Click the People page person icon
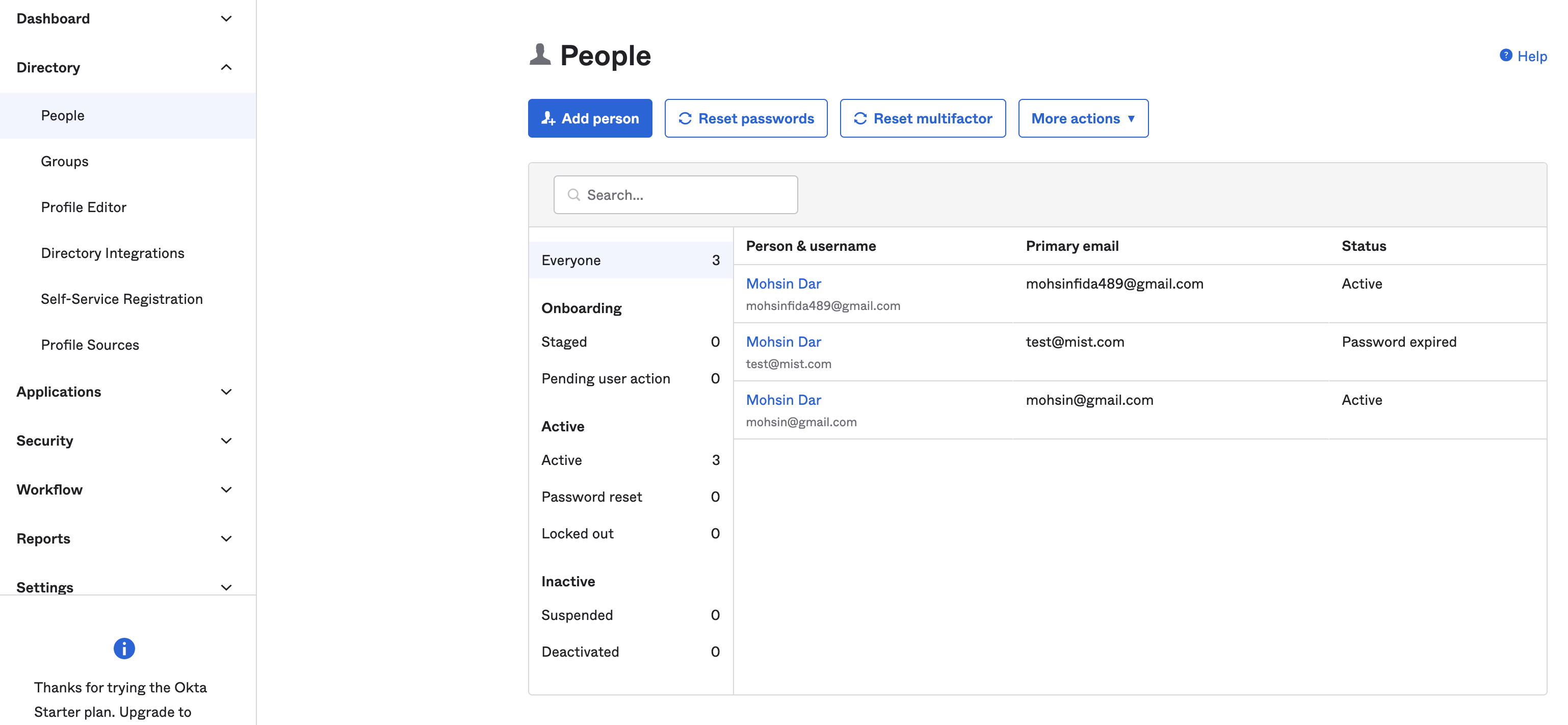 coord(540,55)
